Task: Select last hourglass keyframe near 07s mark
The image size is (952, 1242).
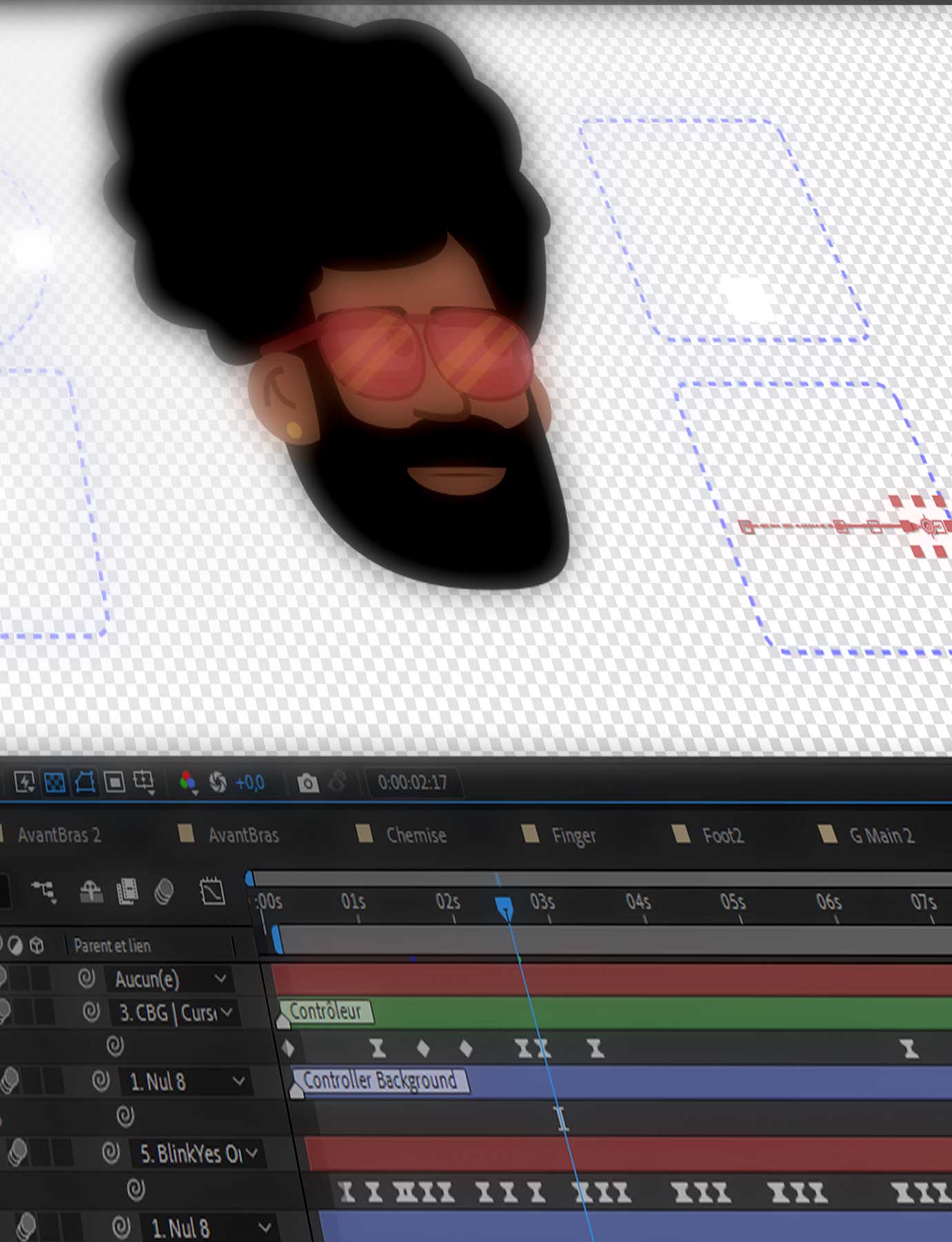Action: click(x=910, y=1049)
